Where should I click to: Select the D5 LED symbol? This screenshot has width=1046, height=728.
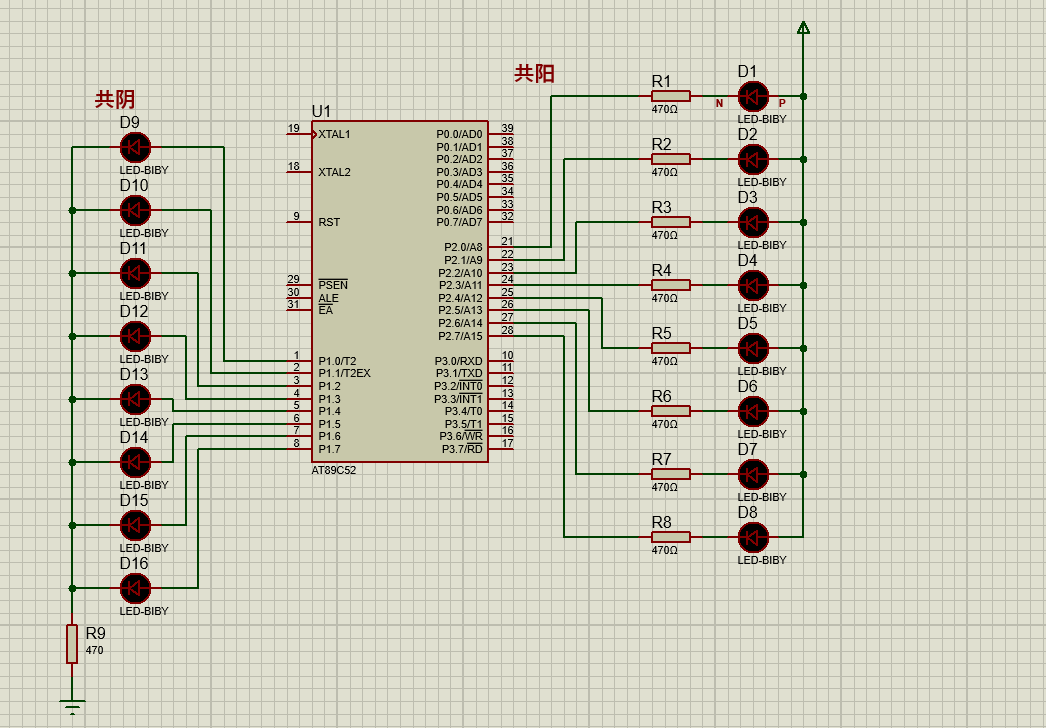[x=753, y=348]
